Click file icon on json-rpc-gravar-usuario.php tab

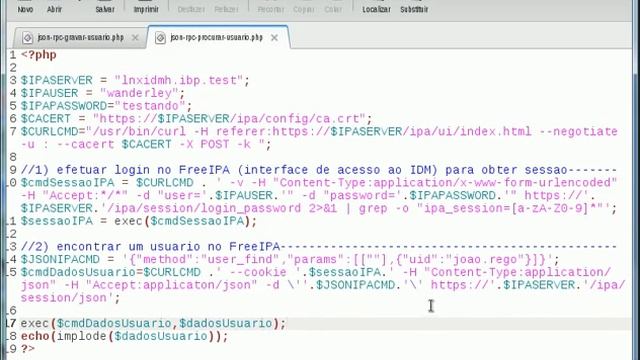27,38
